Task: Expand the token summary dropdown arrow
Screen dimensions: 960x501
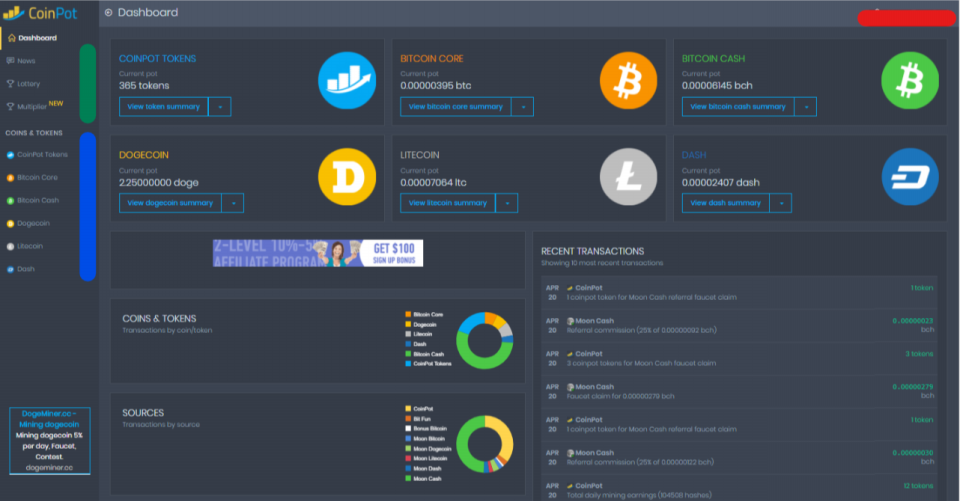Action: click(x=220, y=107)
